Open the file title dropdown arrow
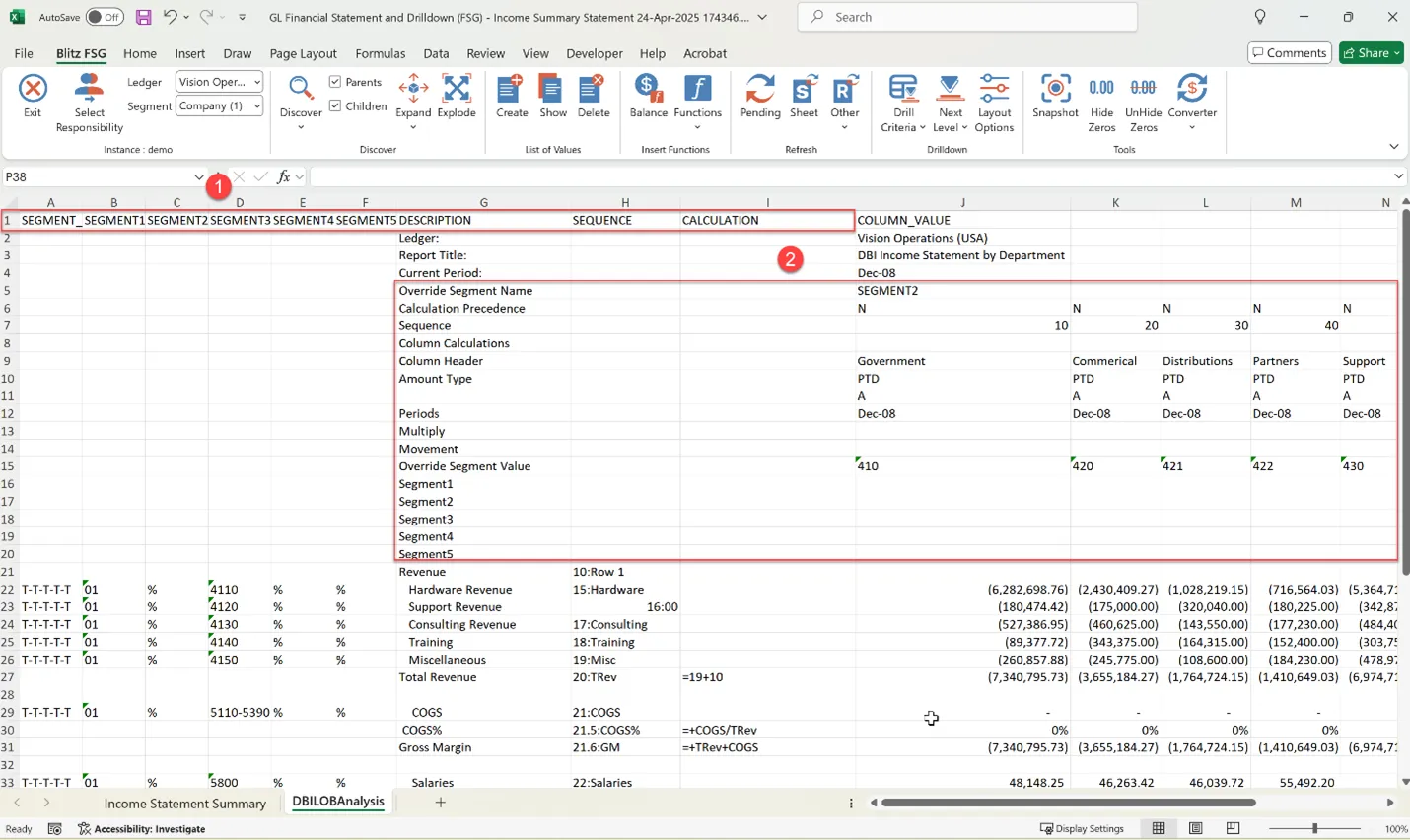 762,17
